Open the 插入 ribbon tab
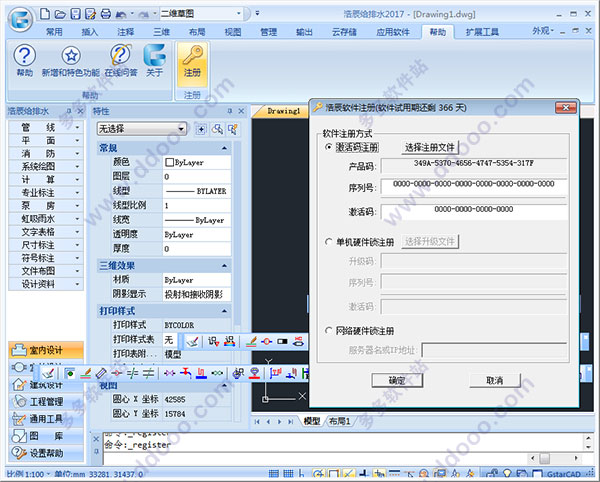 90,32
